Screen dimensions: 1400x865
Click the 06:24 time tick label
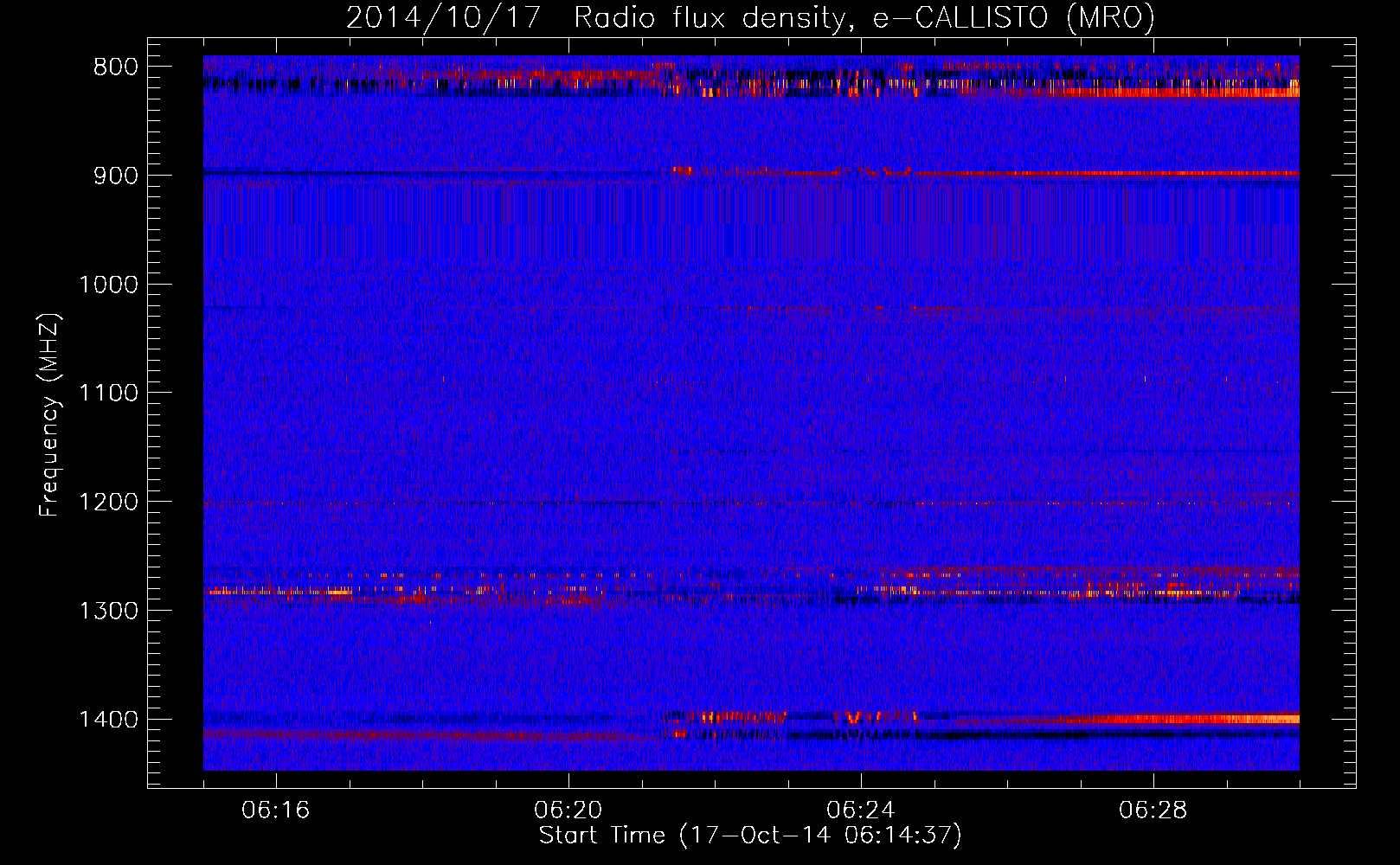click(861, 811)
